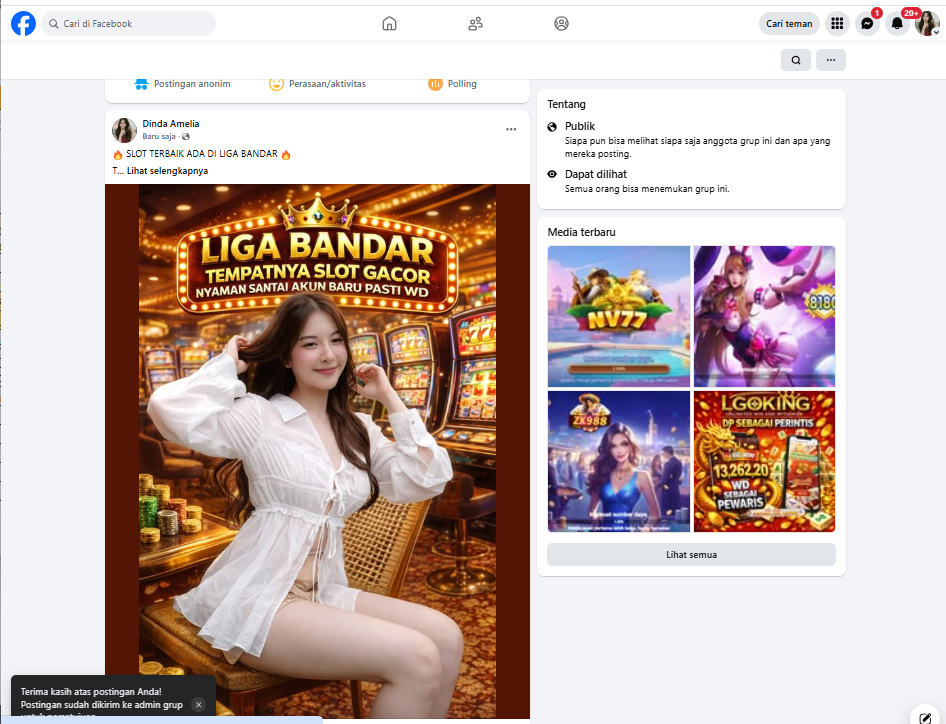Click the new message compose icon

(925, 717)
